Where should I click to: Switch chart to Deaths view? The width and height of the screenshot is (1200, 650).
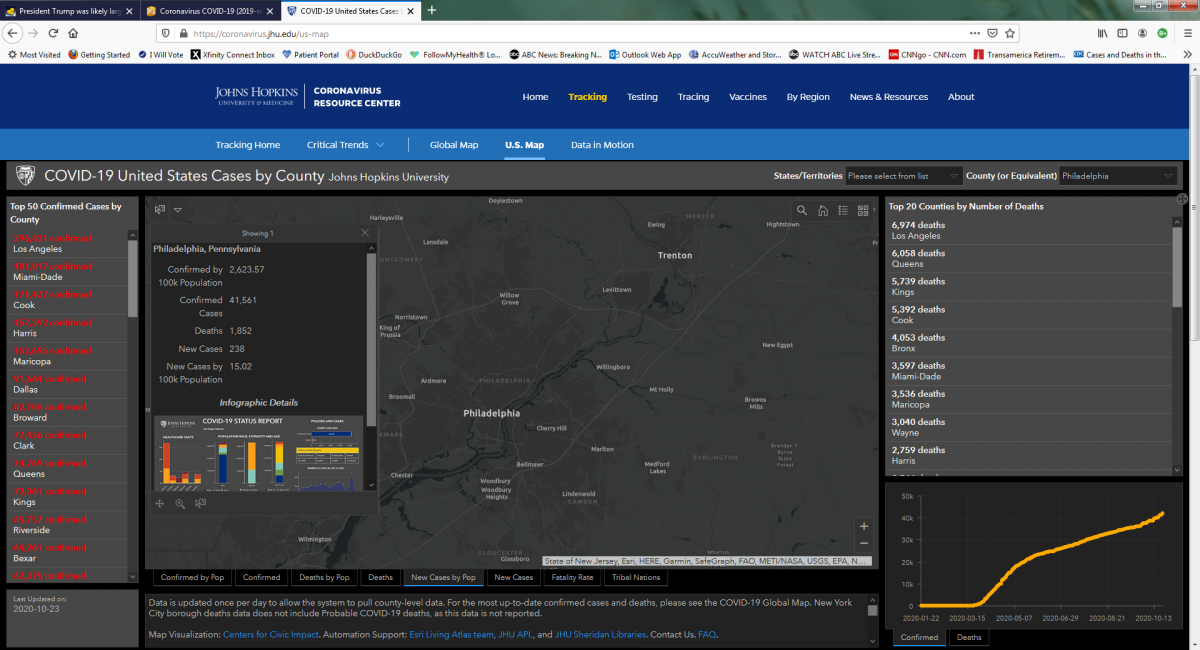[969, 637]
